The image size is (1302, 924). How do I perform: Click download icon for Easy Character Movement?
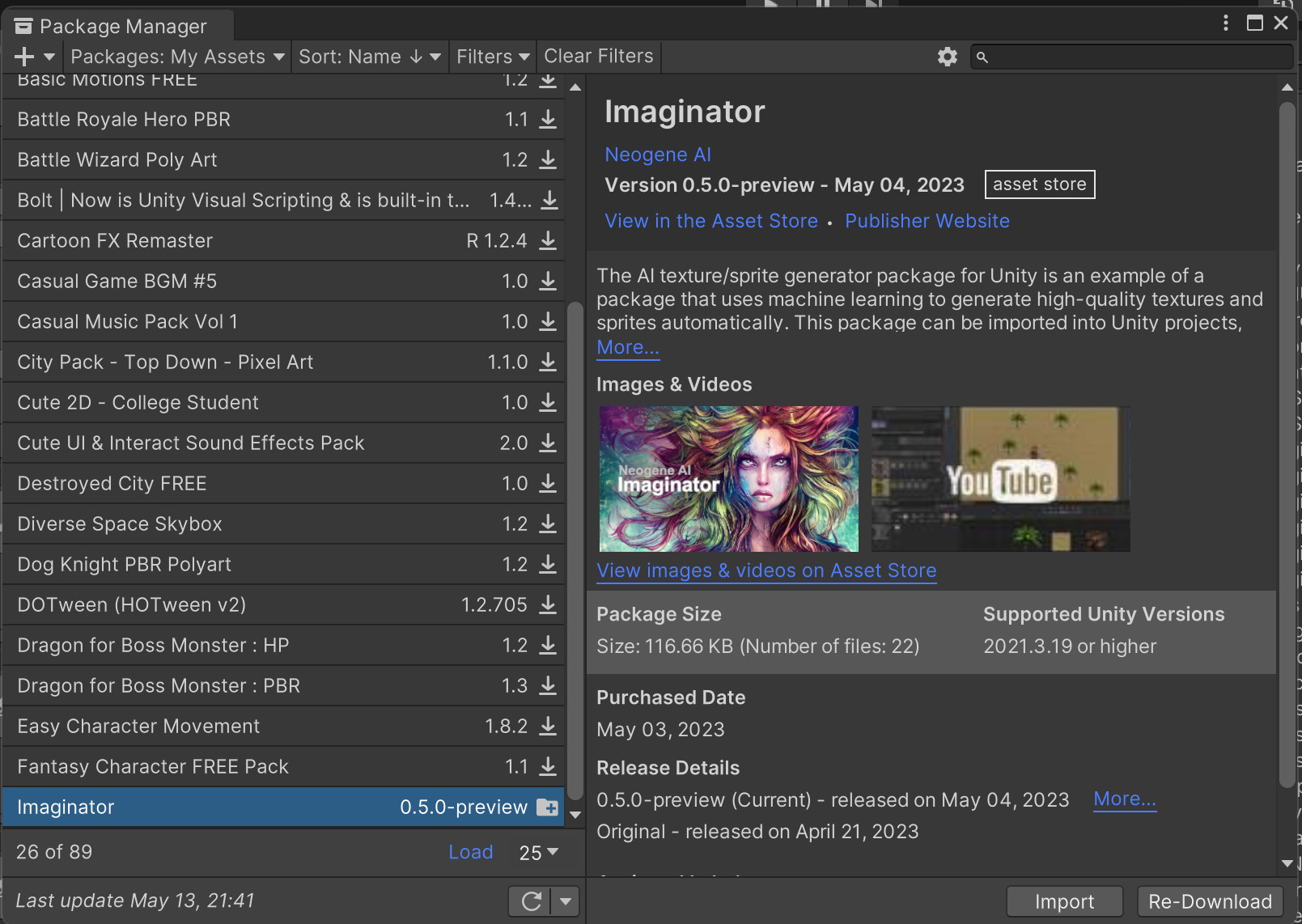pos(548,726)
